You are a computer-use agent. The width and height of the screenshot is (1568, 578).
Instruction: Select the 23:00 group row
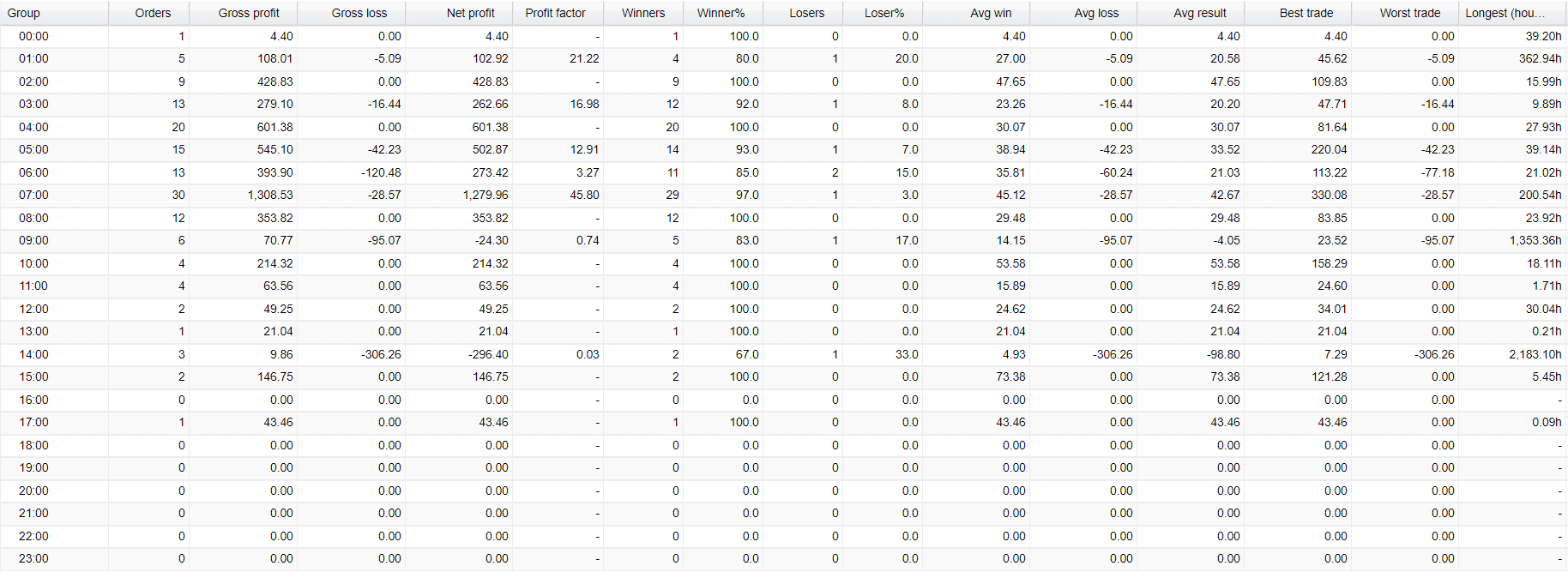pos(783,559)
